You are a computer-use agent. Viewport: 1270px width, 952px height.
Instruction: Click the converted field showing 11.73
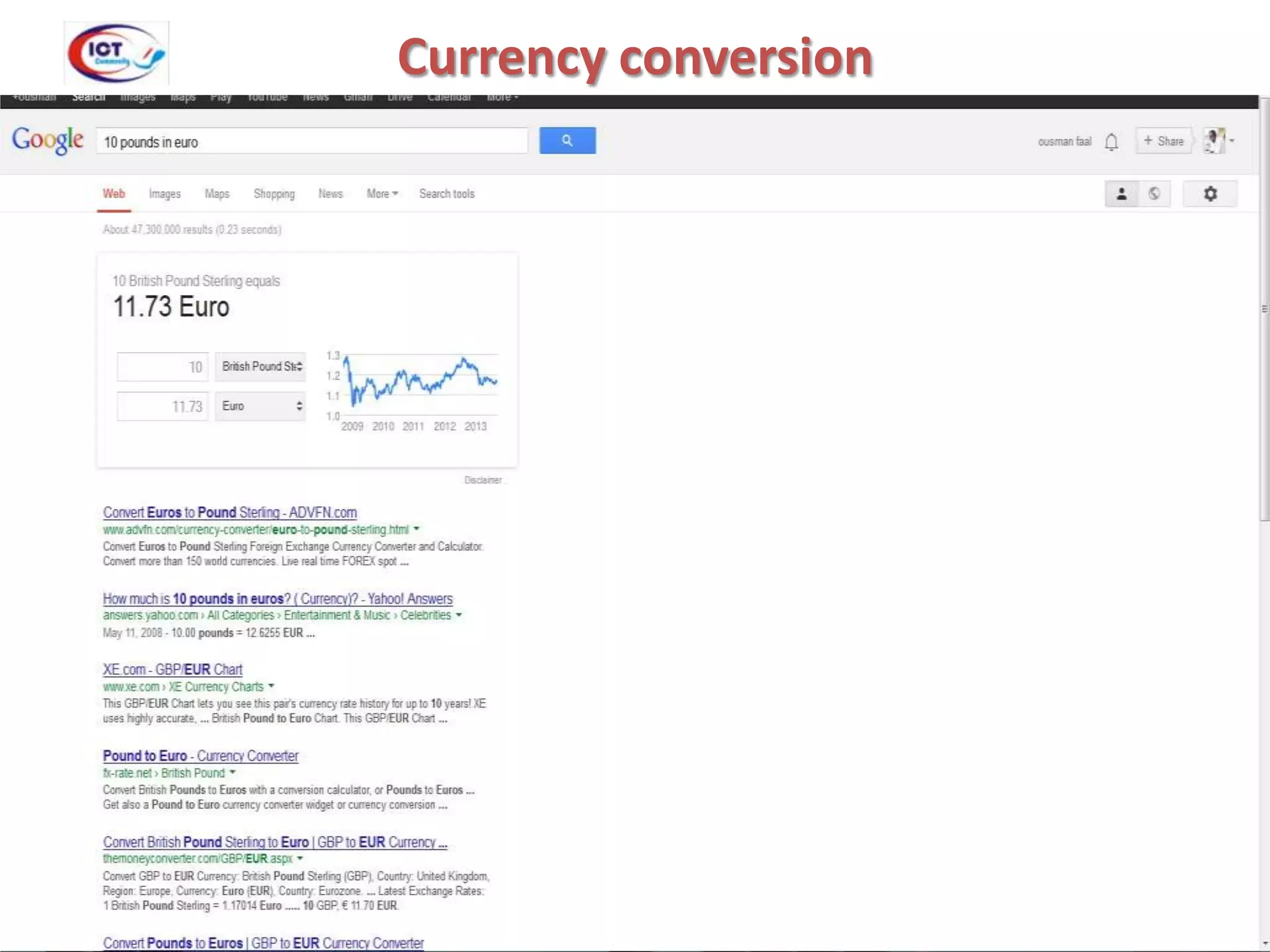coord(163,406)
